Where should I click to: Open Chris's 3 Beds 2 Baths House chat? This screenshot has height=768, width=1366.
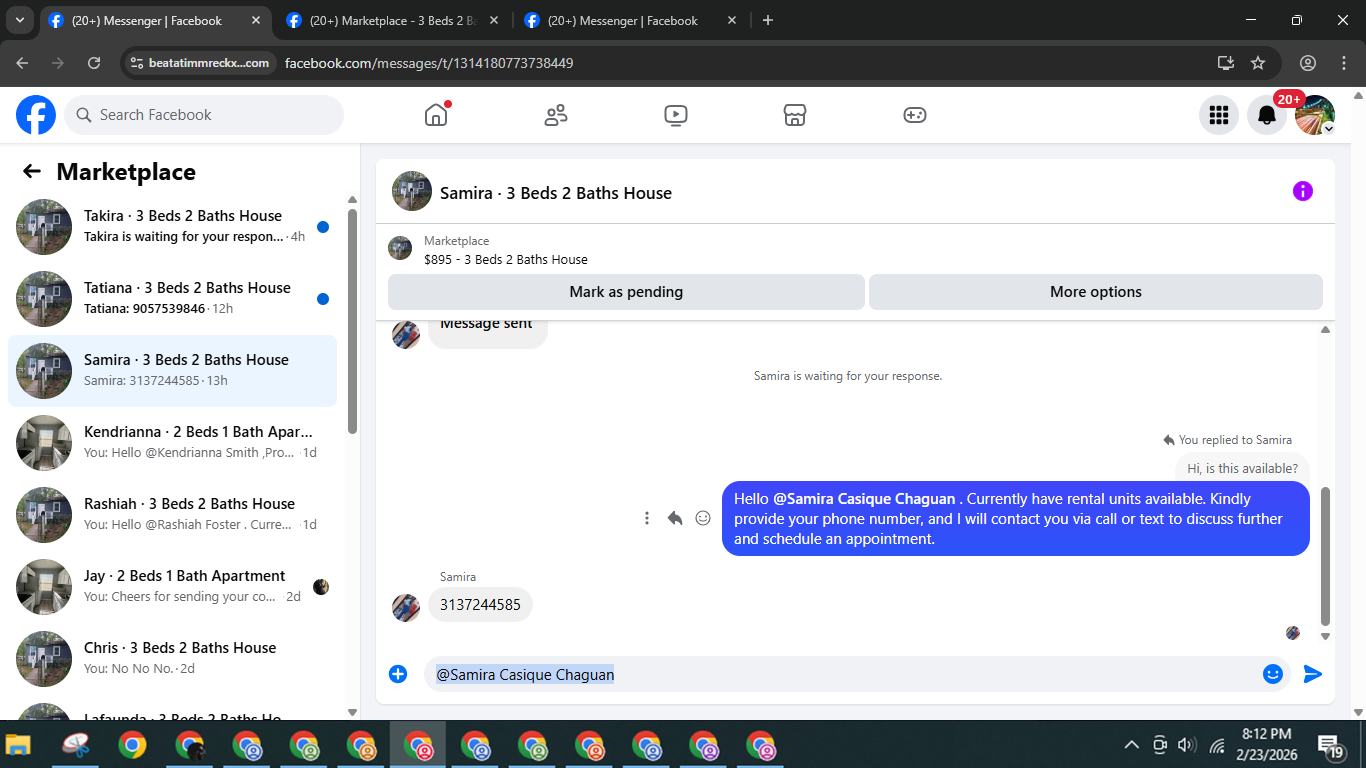pyautogui.click(x=172, y=659)
